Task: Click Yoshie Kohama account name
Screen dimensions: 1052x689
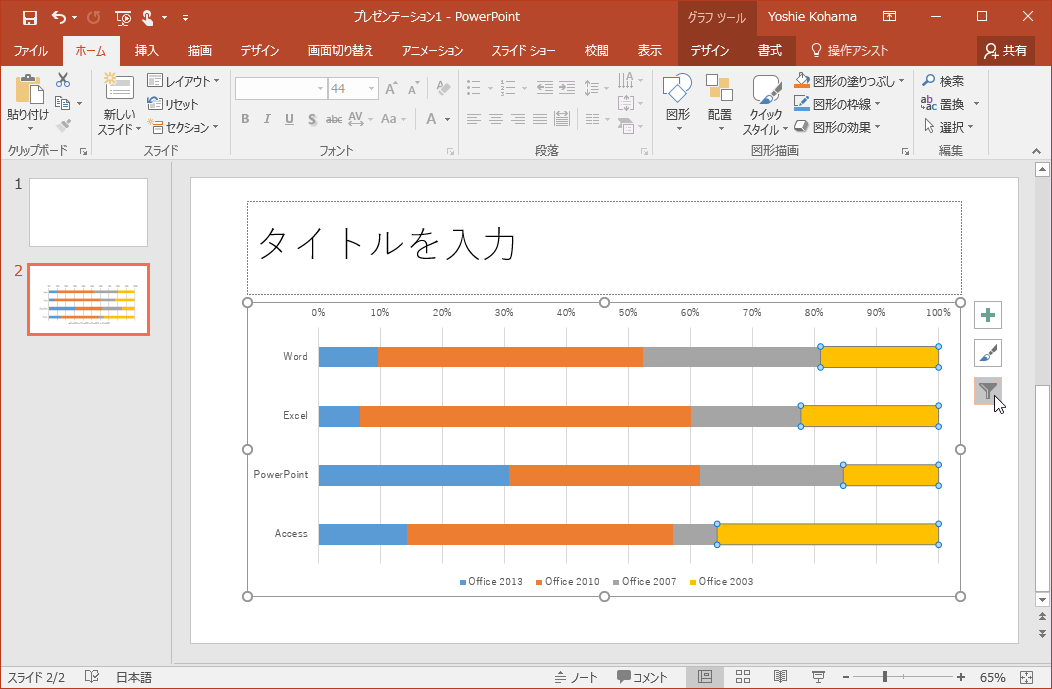Action: coord(812,17)
